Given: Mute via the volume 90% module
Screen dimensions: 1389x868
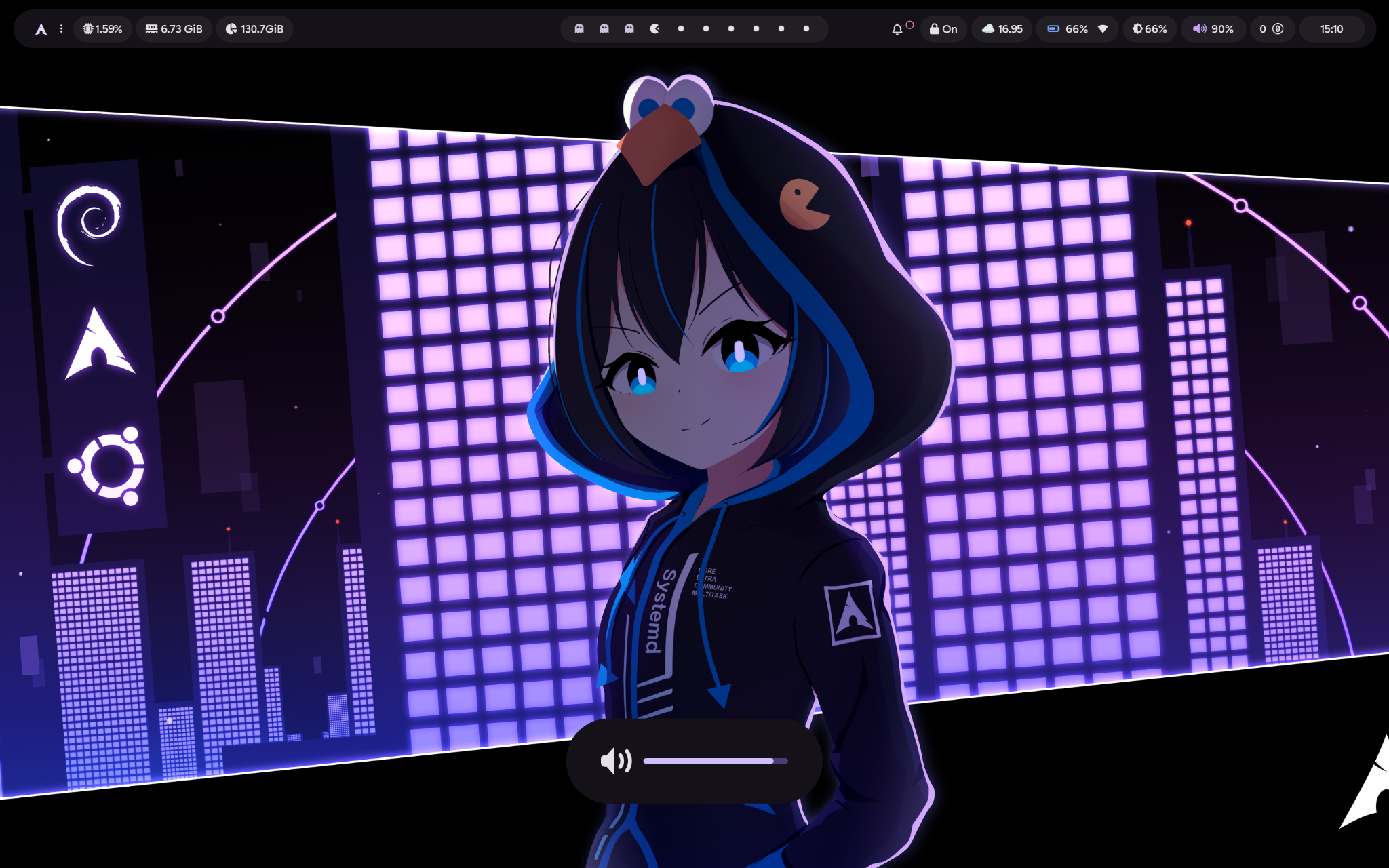Looking at the screenshot, I should (x=1213, y=29).
